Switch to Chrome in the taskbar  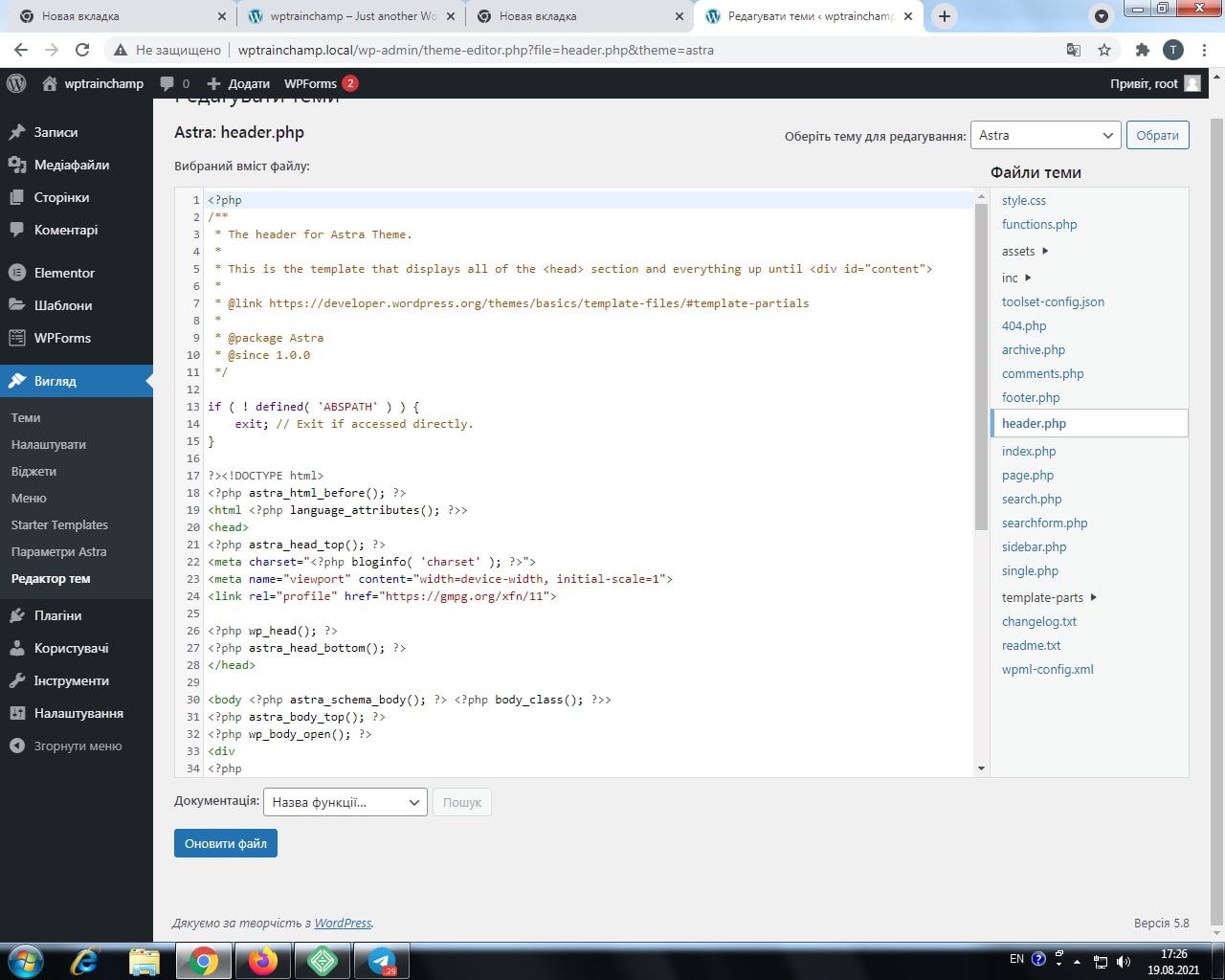(203, 961)
